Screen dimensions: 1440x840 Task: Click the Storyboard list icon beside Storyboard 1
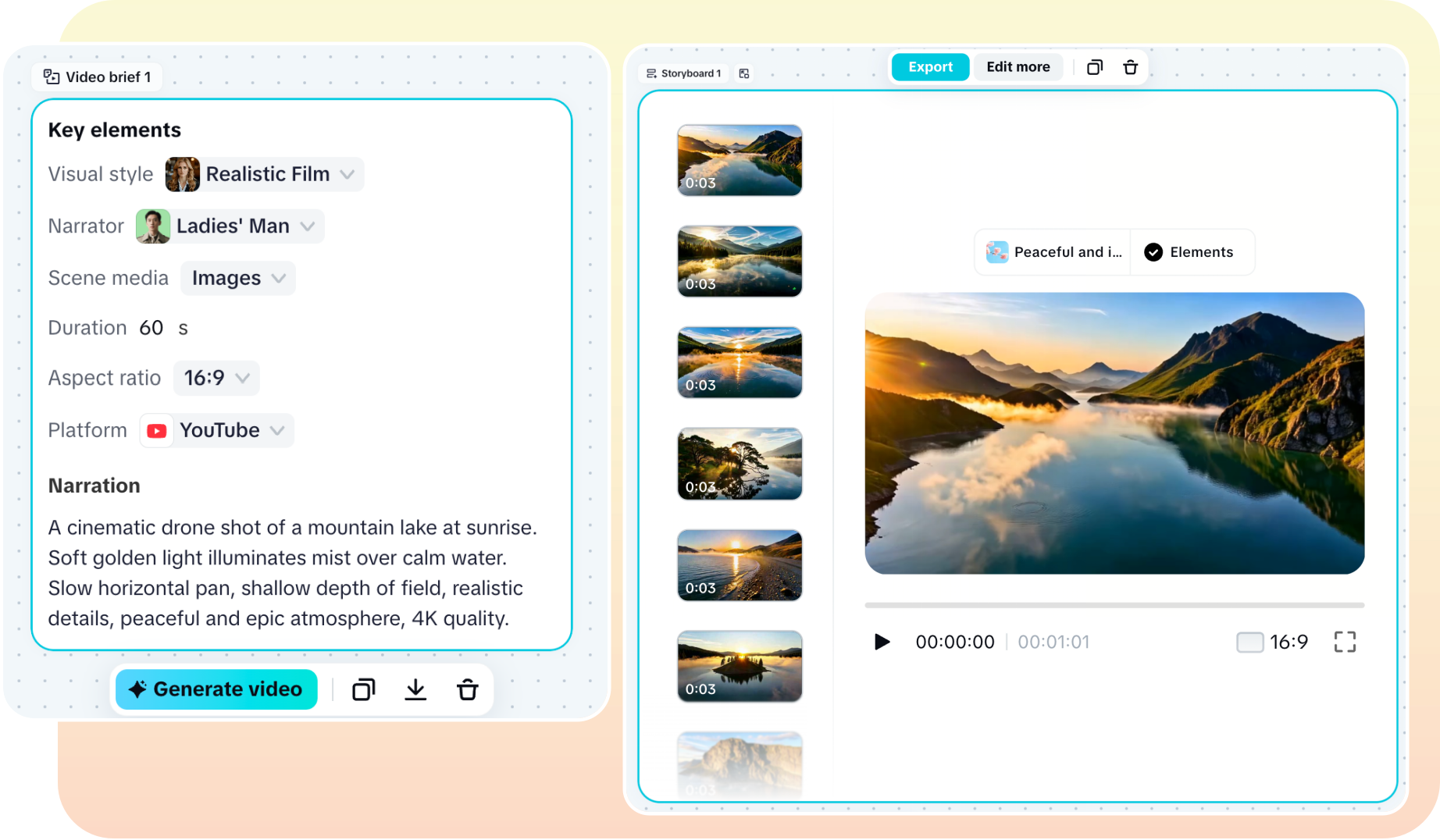[x=651, y=73]
